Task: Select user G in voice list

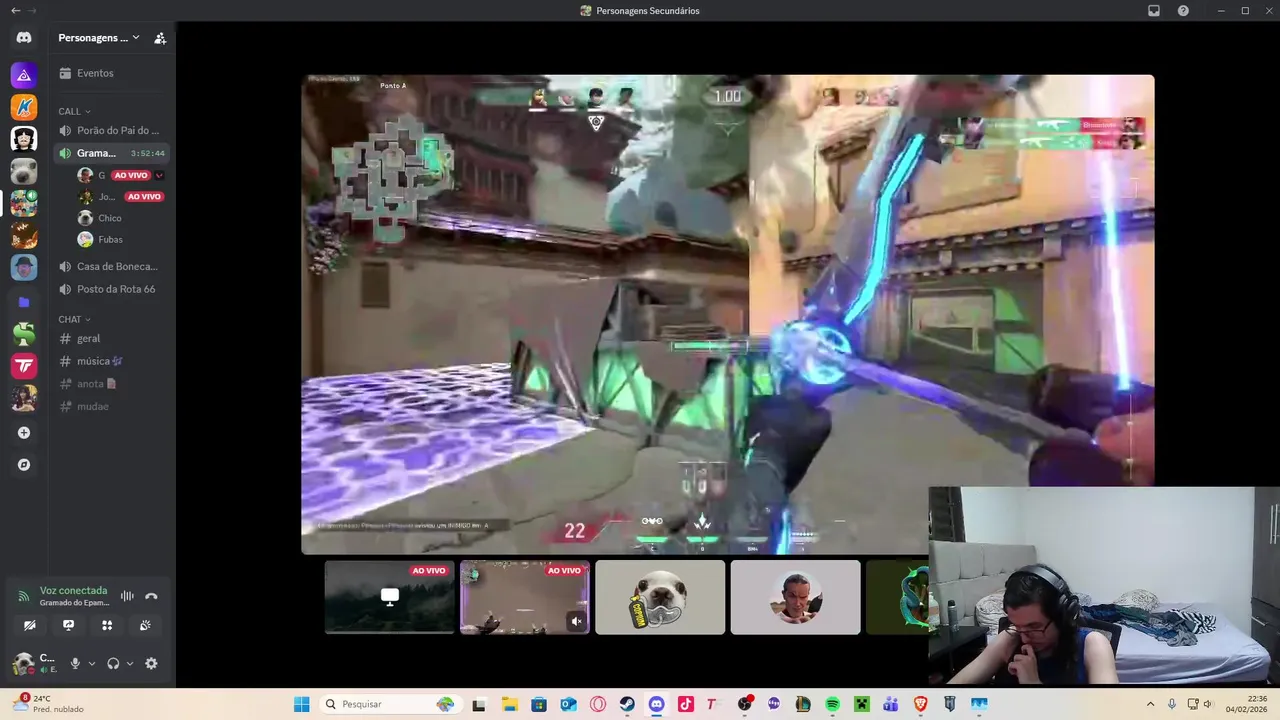Action: tap(92, 175)
